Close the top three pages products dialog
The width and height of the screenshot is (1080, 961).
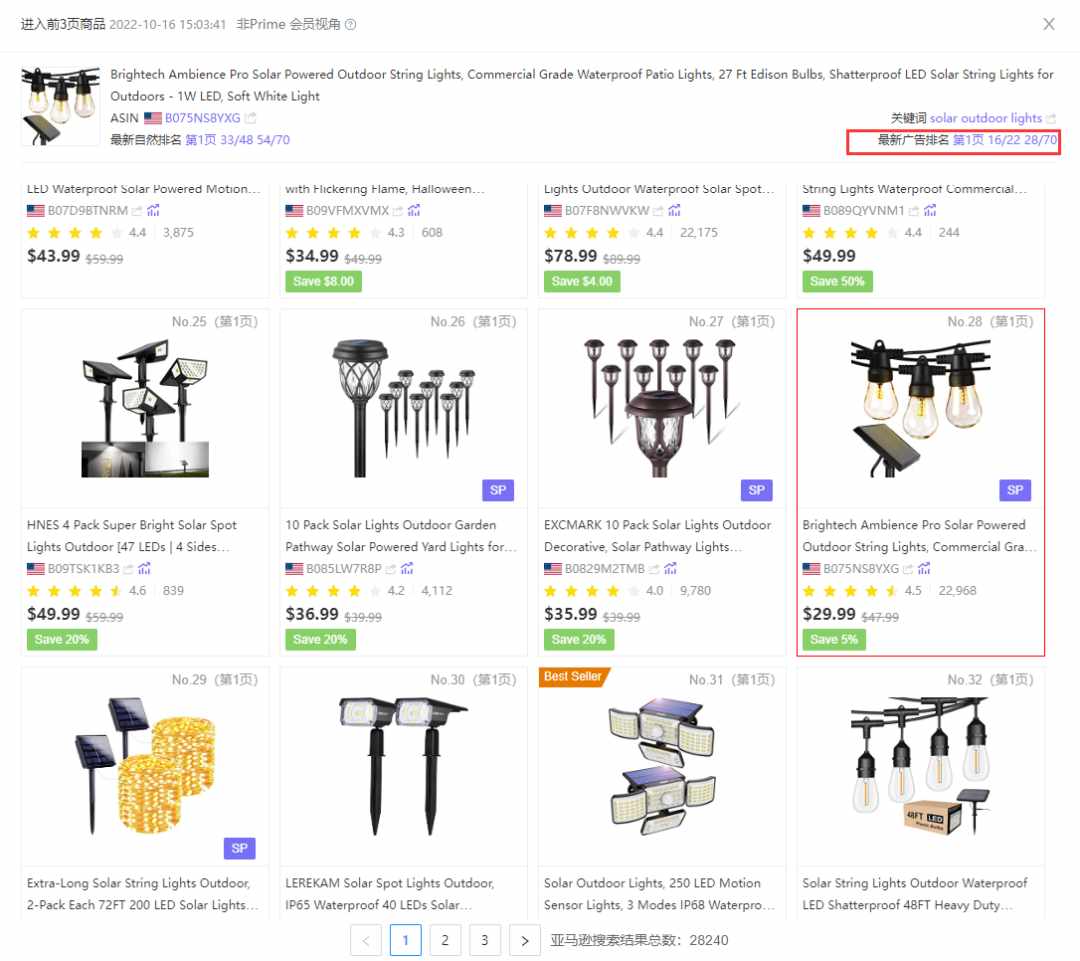click(1048, 24)
